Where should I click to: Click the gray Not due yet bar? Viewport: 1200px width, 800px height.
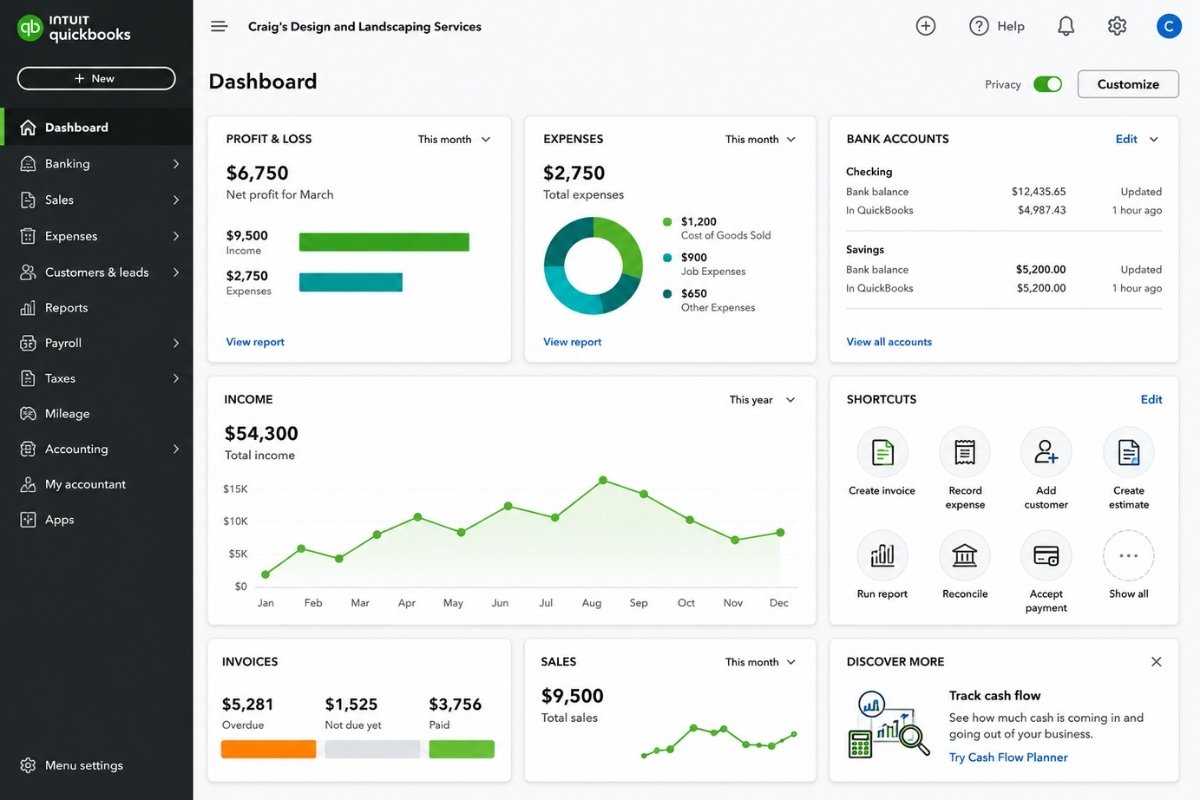pos(372,749)
